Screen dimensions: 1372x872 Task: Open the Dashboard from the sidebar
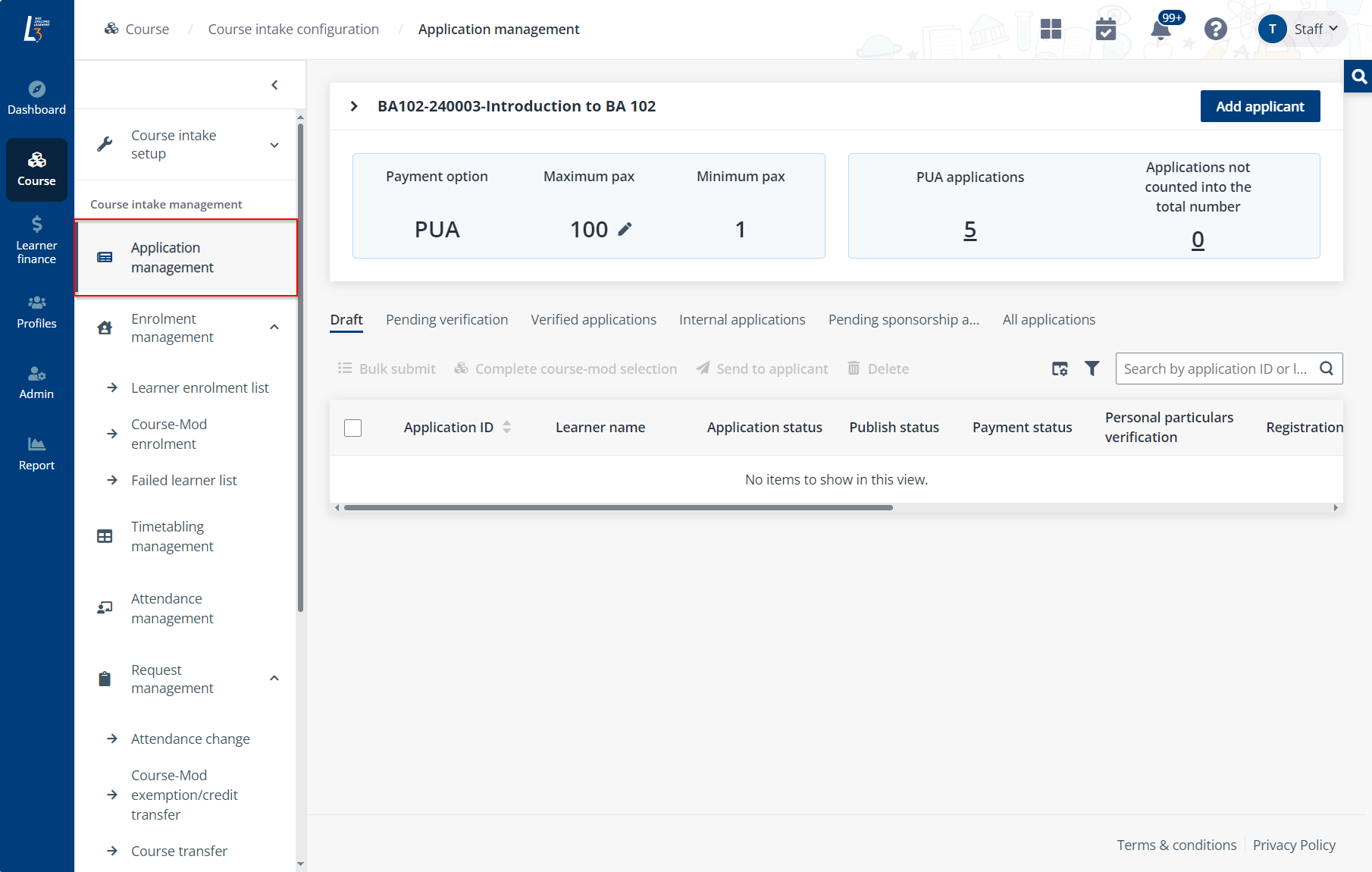tap(36, 97)
